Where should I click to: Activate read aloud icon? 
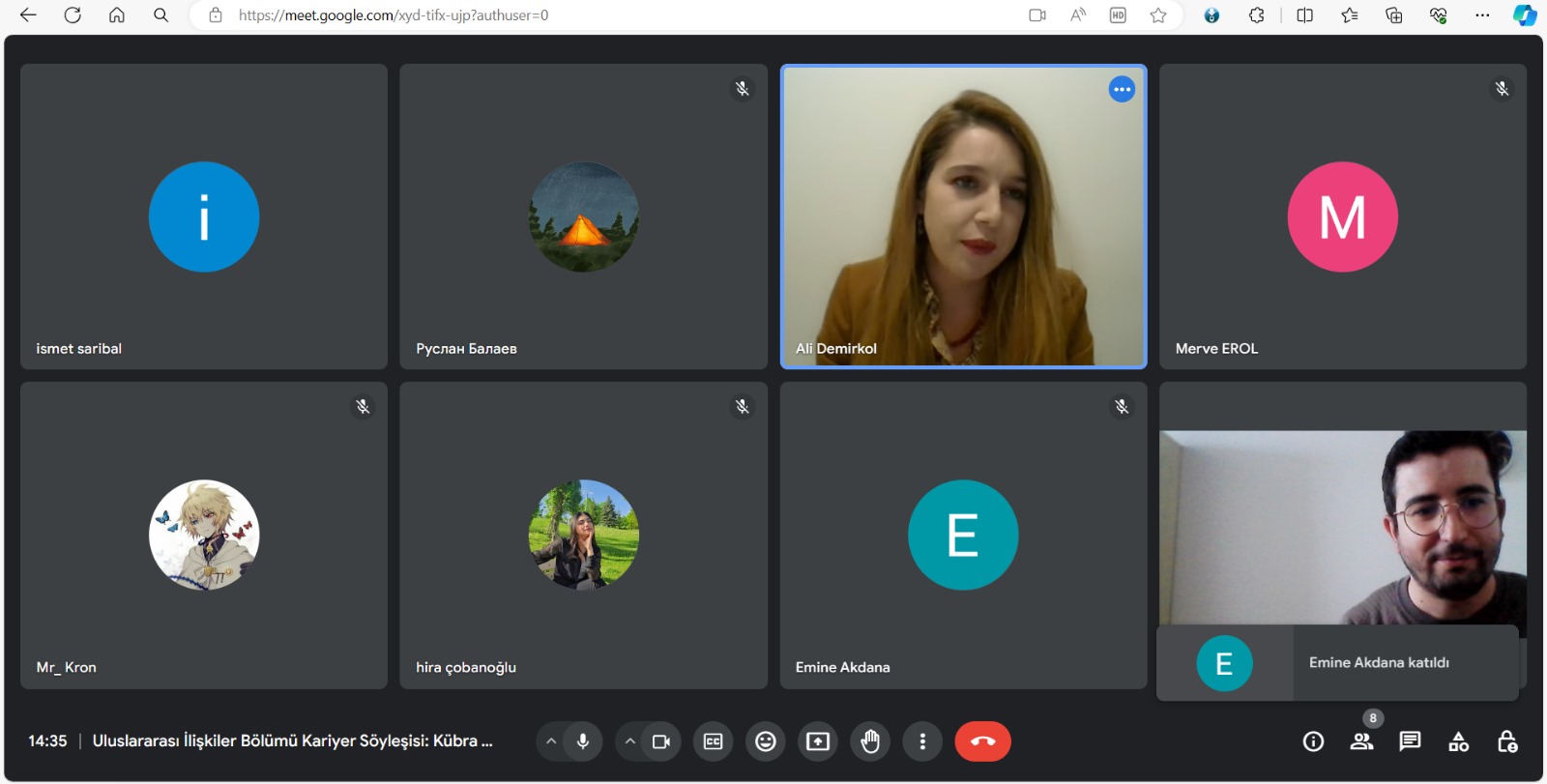[1078, 15]
